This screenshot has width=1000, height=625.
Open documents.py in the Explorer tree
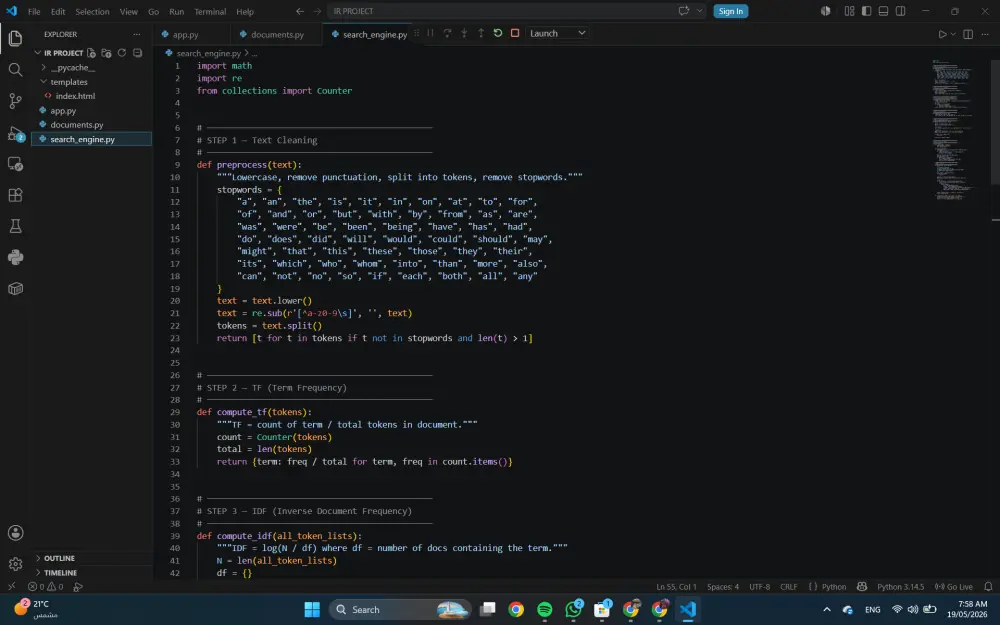pos(77,125)
